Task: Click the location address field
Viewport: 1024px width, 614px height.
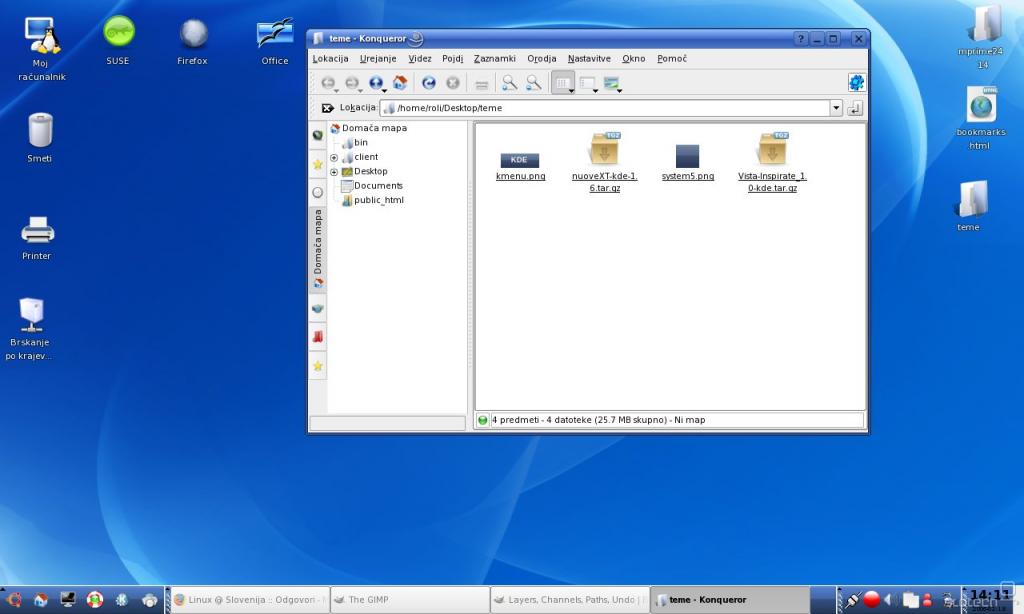Action: pos(605,108)
